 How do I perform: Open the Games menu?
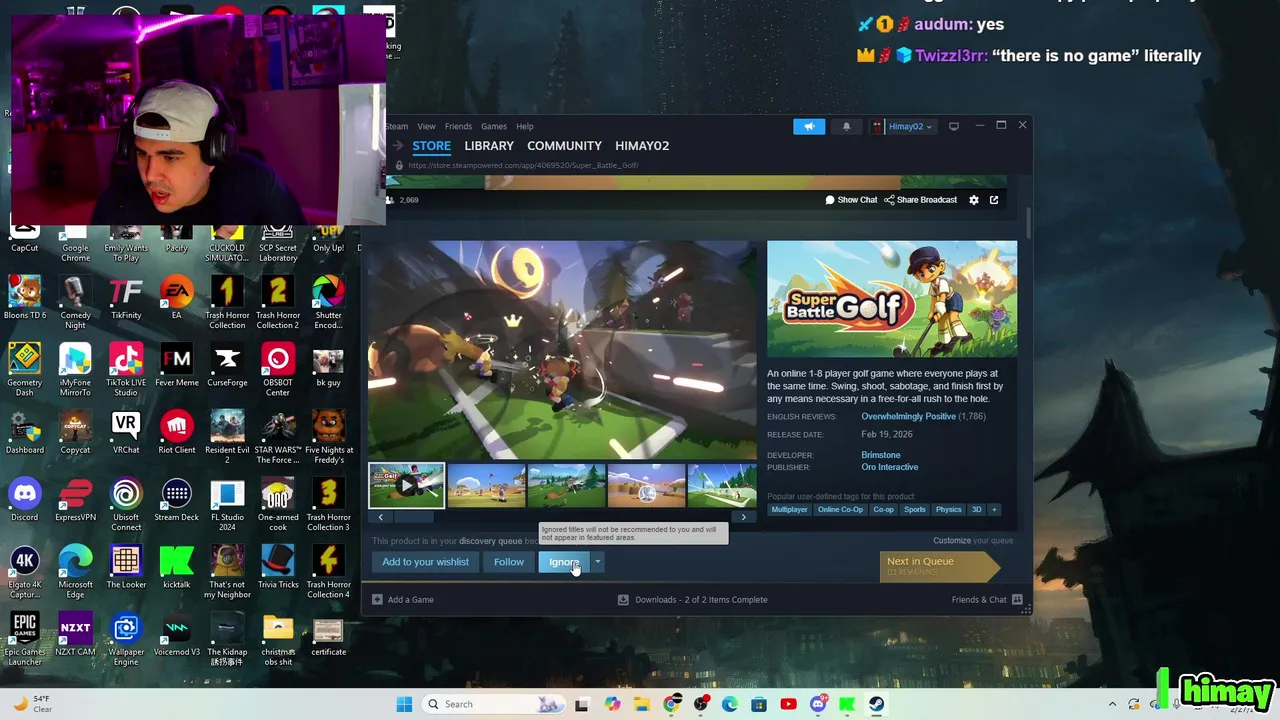494,126
